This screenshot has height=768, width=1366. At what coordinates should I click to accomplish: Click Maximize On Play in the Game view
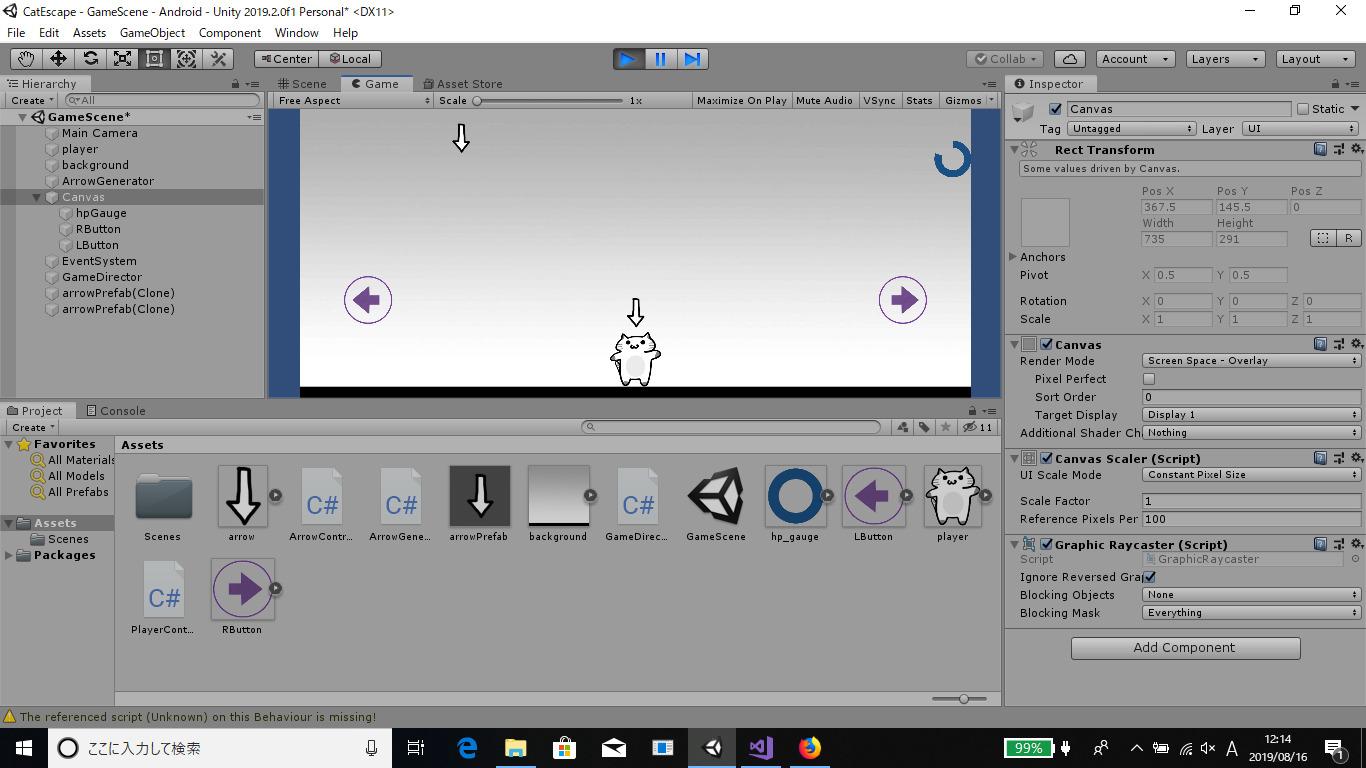741,100
